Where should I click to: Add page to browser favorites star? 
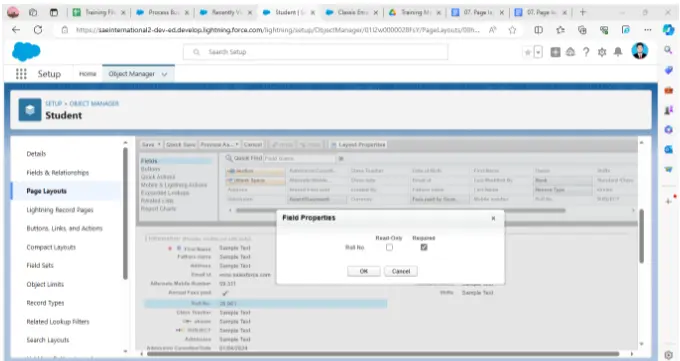pos(513,30)
